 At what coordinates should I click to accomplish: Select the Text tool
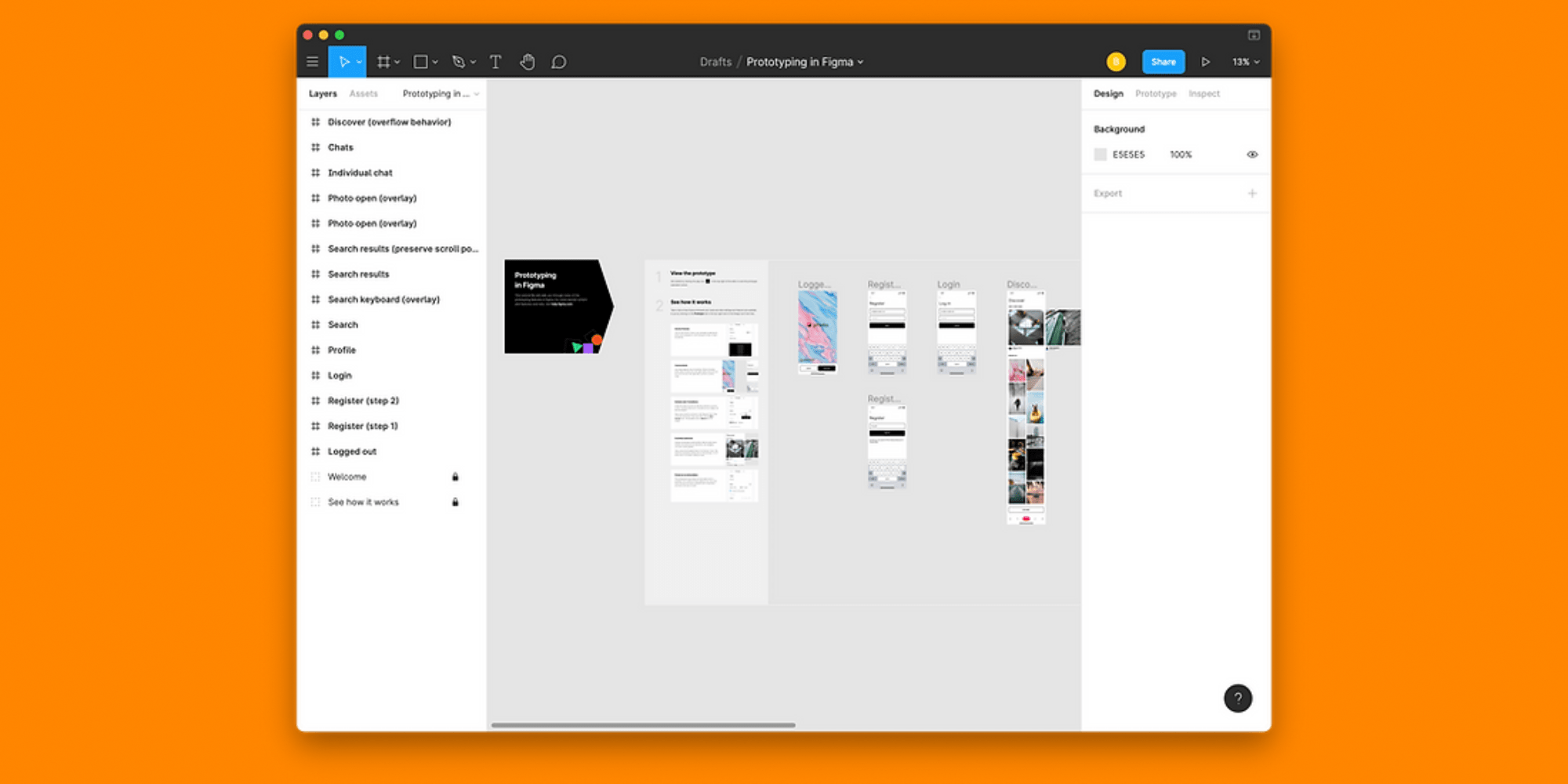click(495, 61)
